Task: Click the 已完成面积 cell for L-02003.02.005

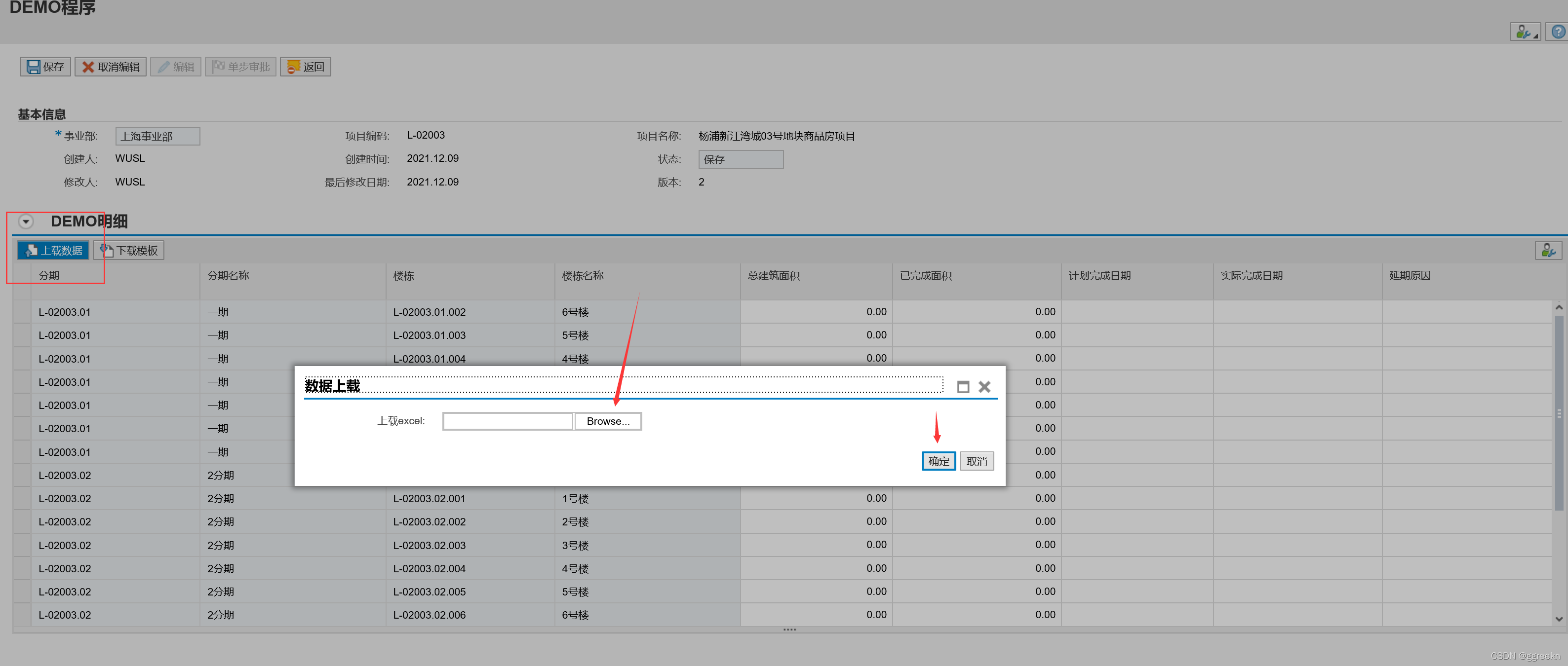Action: [x=977, y=591]
